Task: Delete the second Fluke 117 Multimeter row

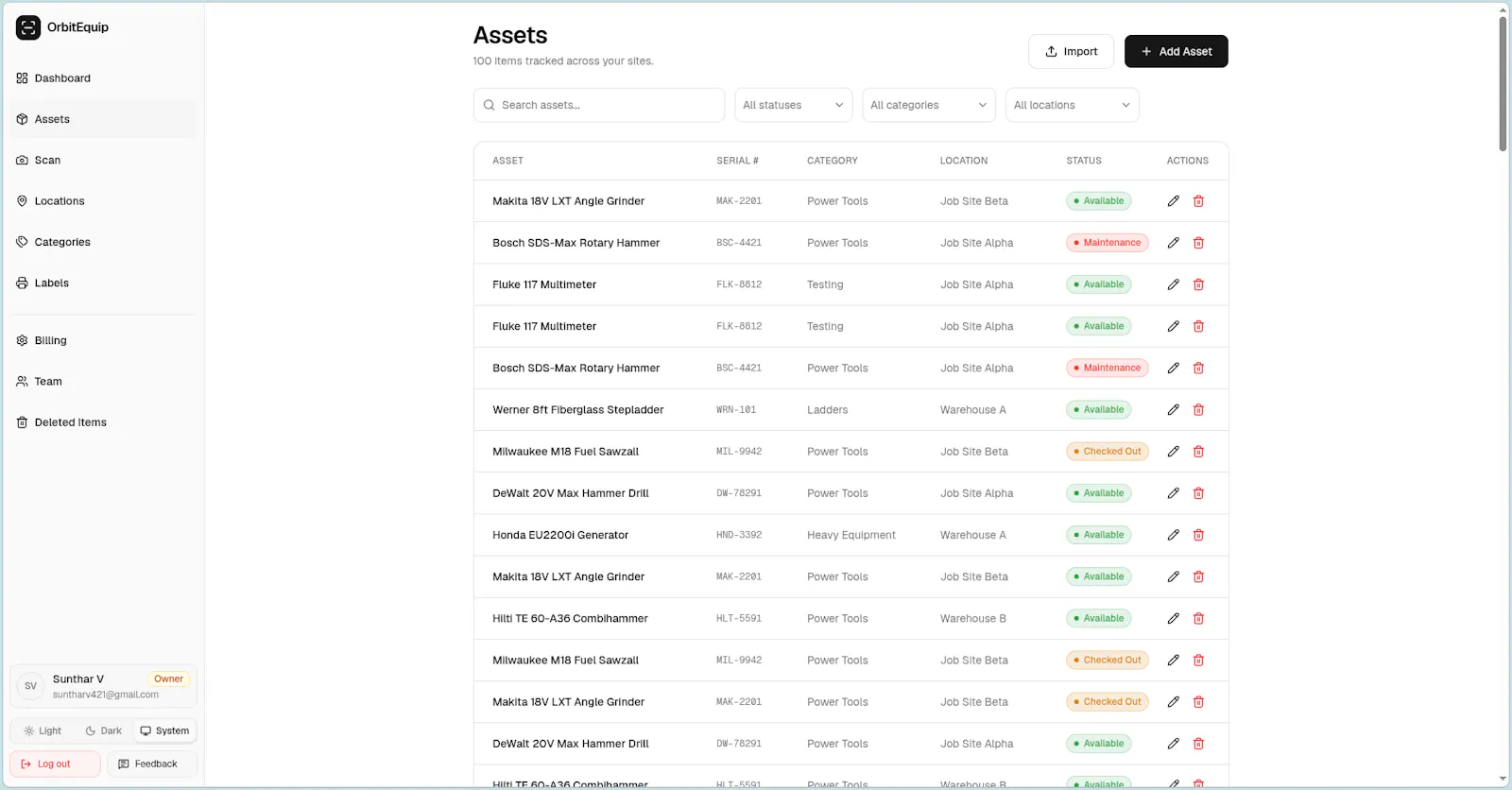Action: coord(1198,326)
